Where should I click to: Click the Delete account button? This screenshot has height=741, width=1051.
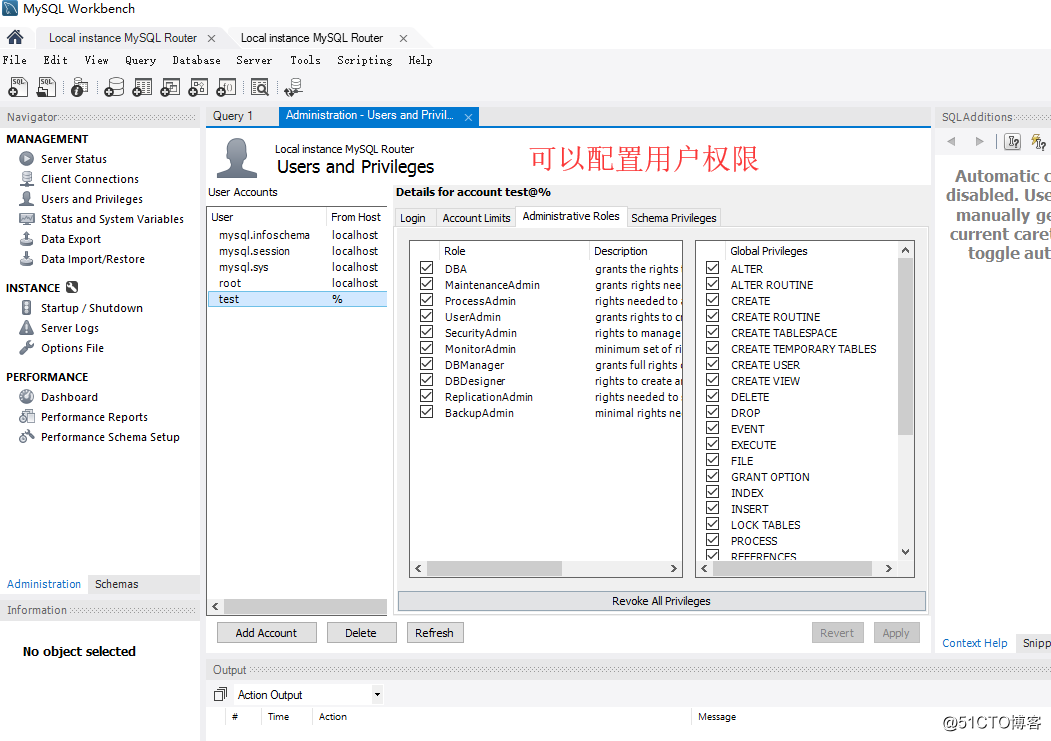tap(361, 632)
